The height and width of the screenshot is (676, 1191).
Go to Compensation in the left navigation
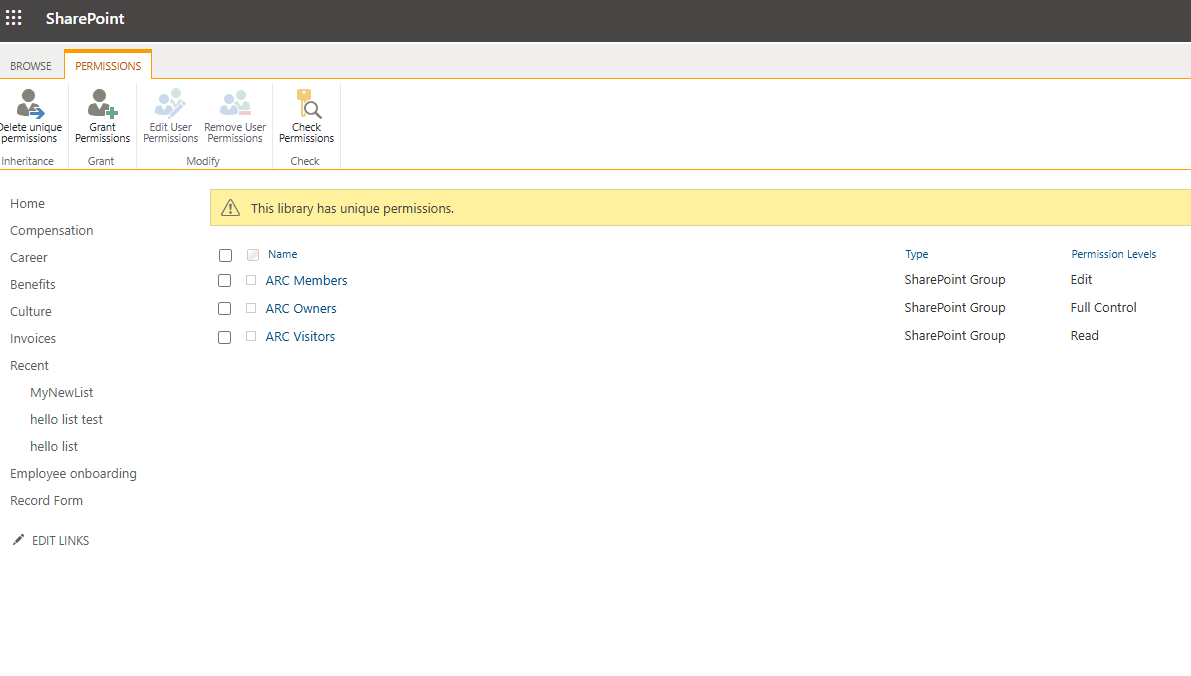[52, 231]
